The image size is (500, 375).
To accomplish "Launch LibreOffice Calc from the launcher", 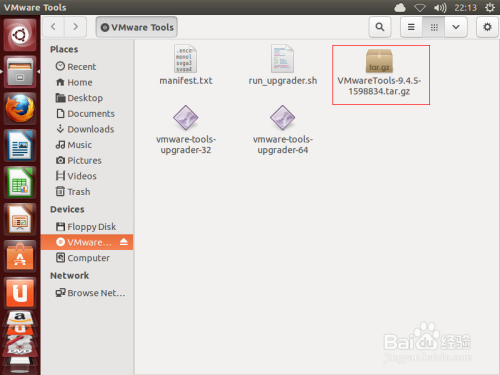I will coord(20,183).
